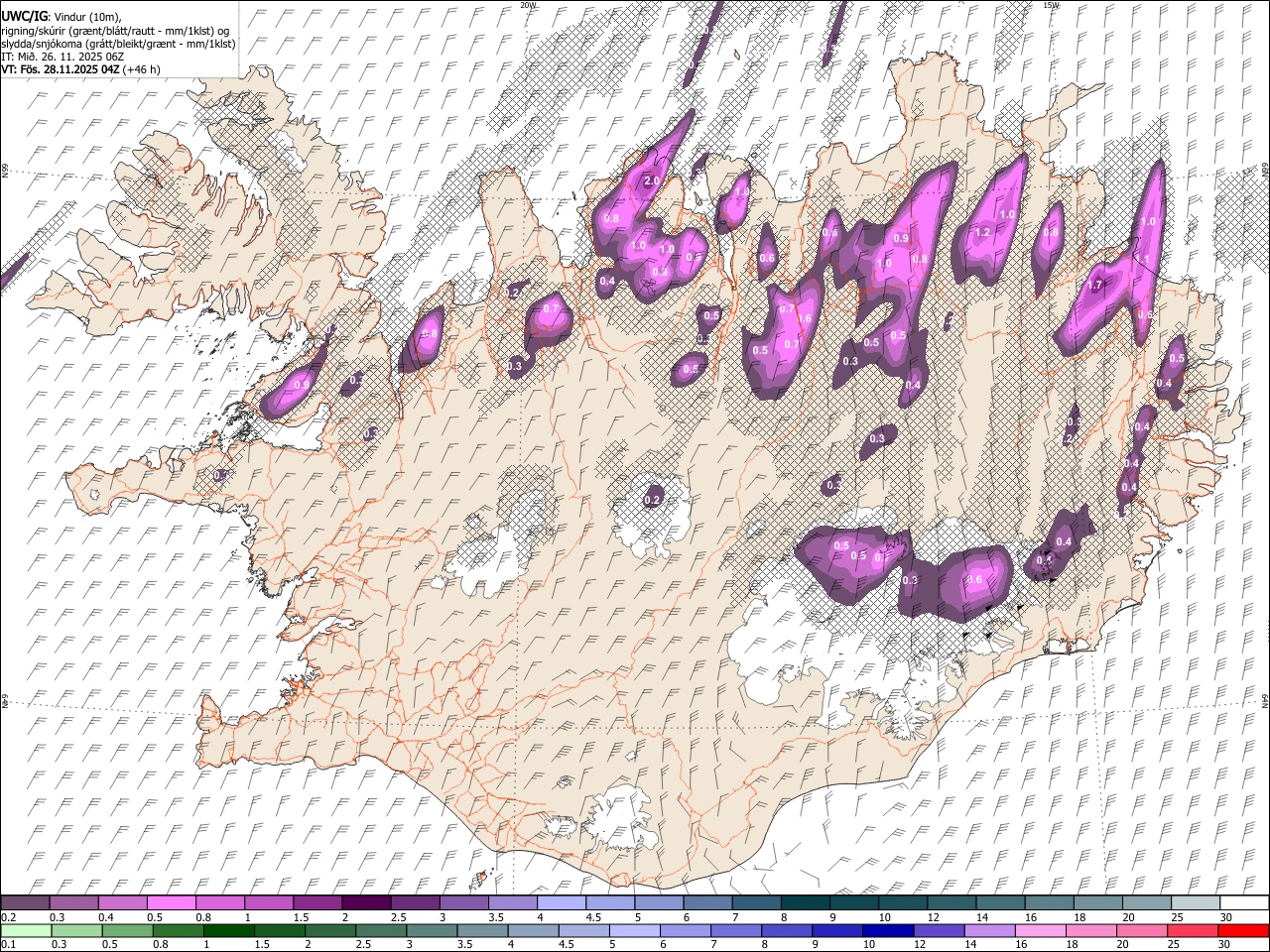Image resolution: width=1270 pixels, height=952 pixels.
Task: Select the light violet 14–16 rain legend swatch
Action: 991,930
